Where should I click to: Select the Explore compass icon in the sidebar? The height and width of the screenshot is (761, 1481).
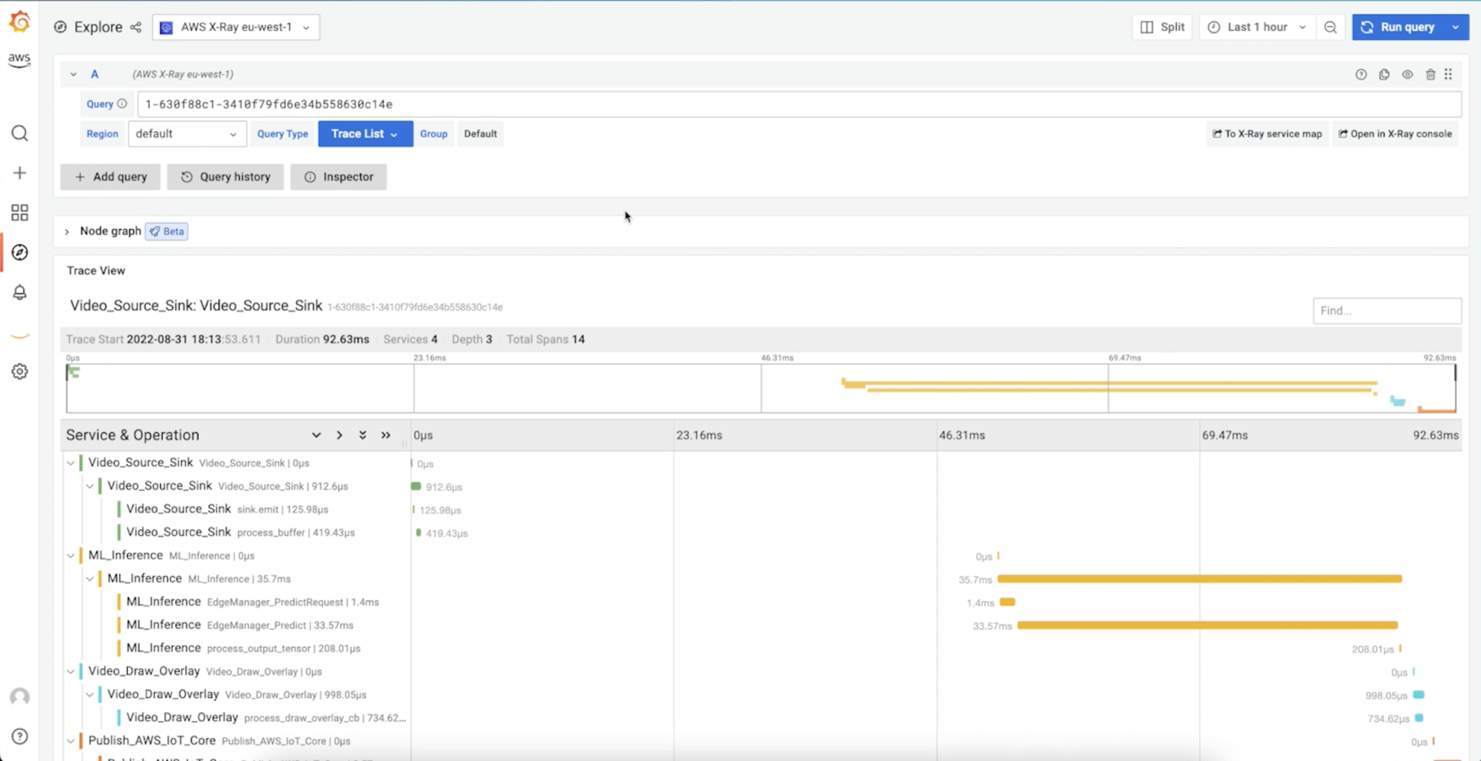click(19, 252)
